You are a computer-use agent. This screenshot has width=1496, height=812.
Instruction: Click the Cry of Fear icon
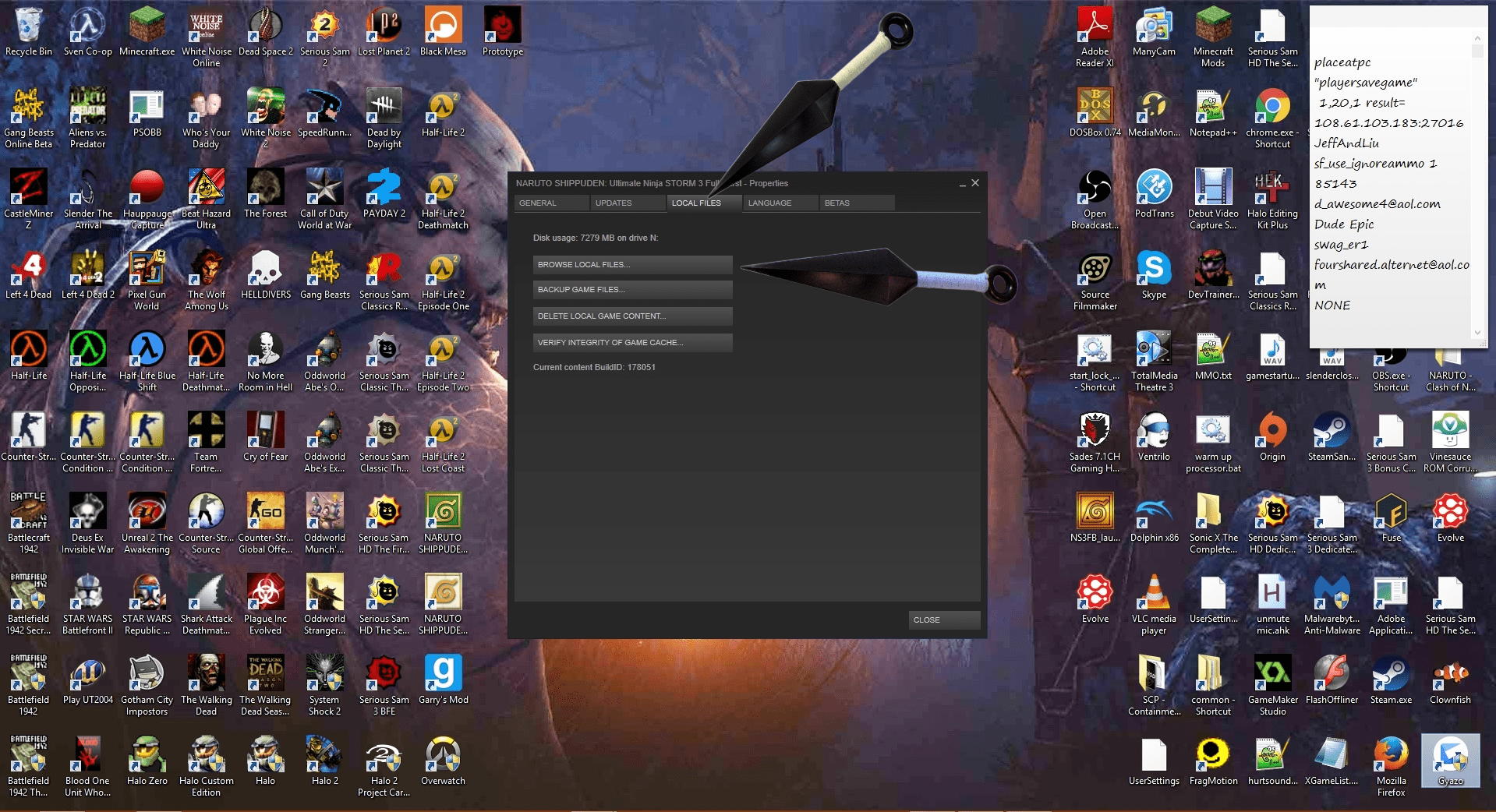point(266,436)
